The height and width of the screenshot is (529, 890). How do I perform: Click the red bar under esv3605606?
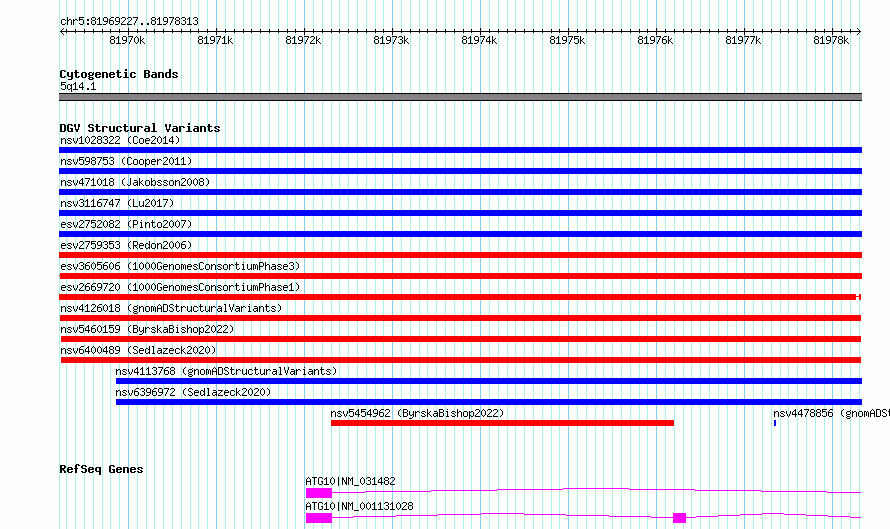[460, 276]
